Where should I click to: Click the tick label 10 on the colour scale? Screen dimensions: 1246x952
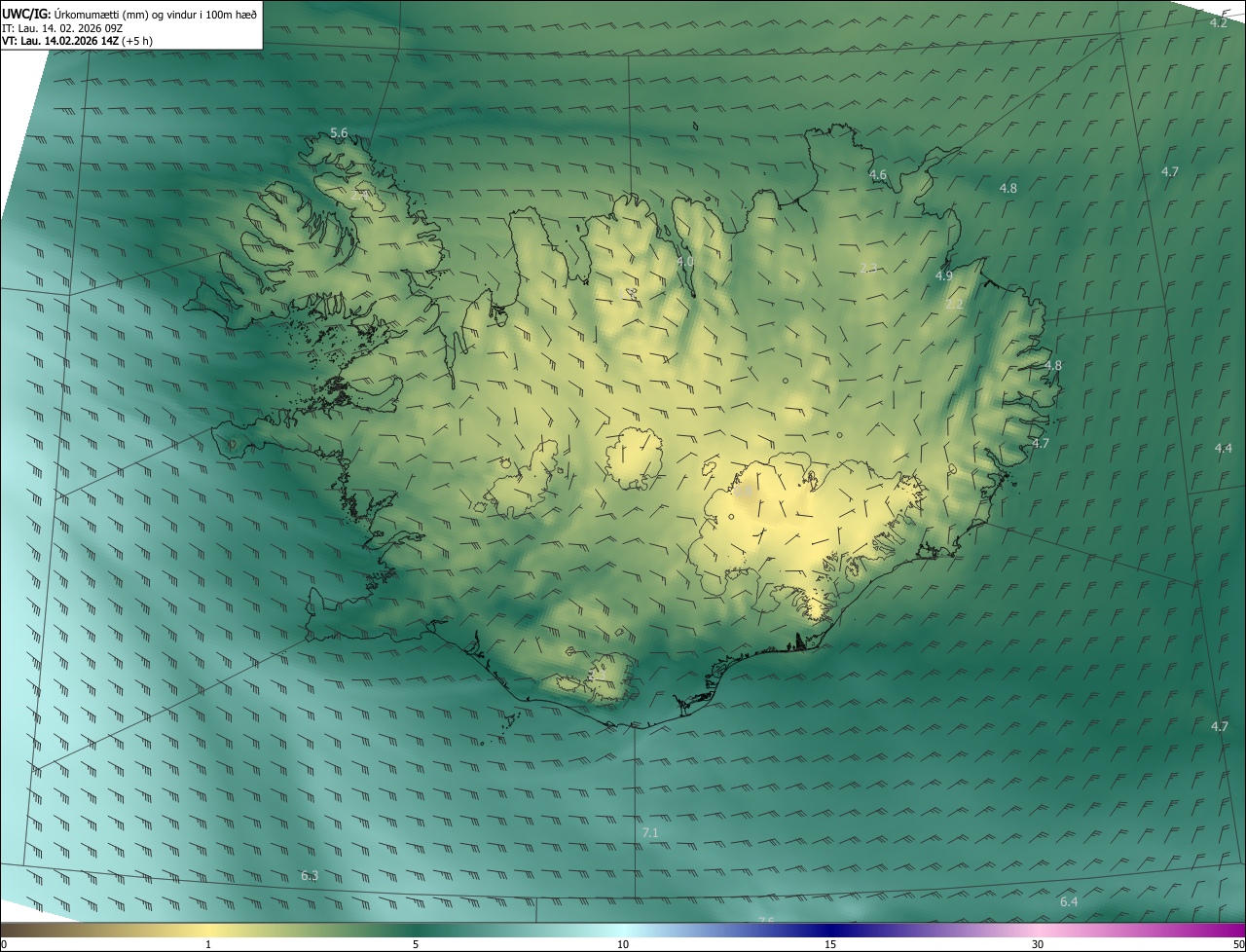click(x=623, y=944)
